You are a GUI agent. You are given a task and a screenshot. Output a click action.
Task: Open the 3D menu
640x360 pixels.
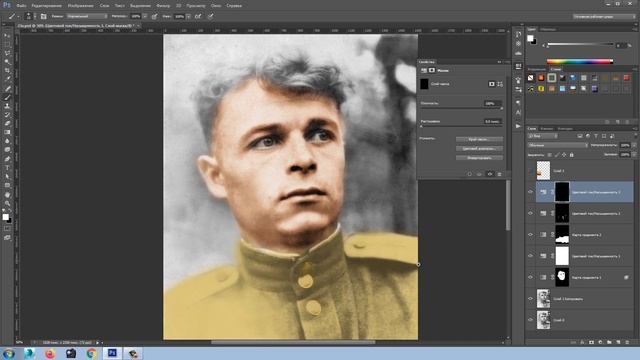178,6
